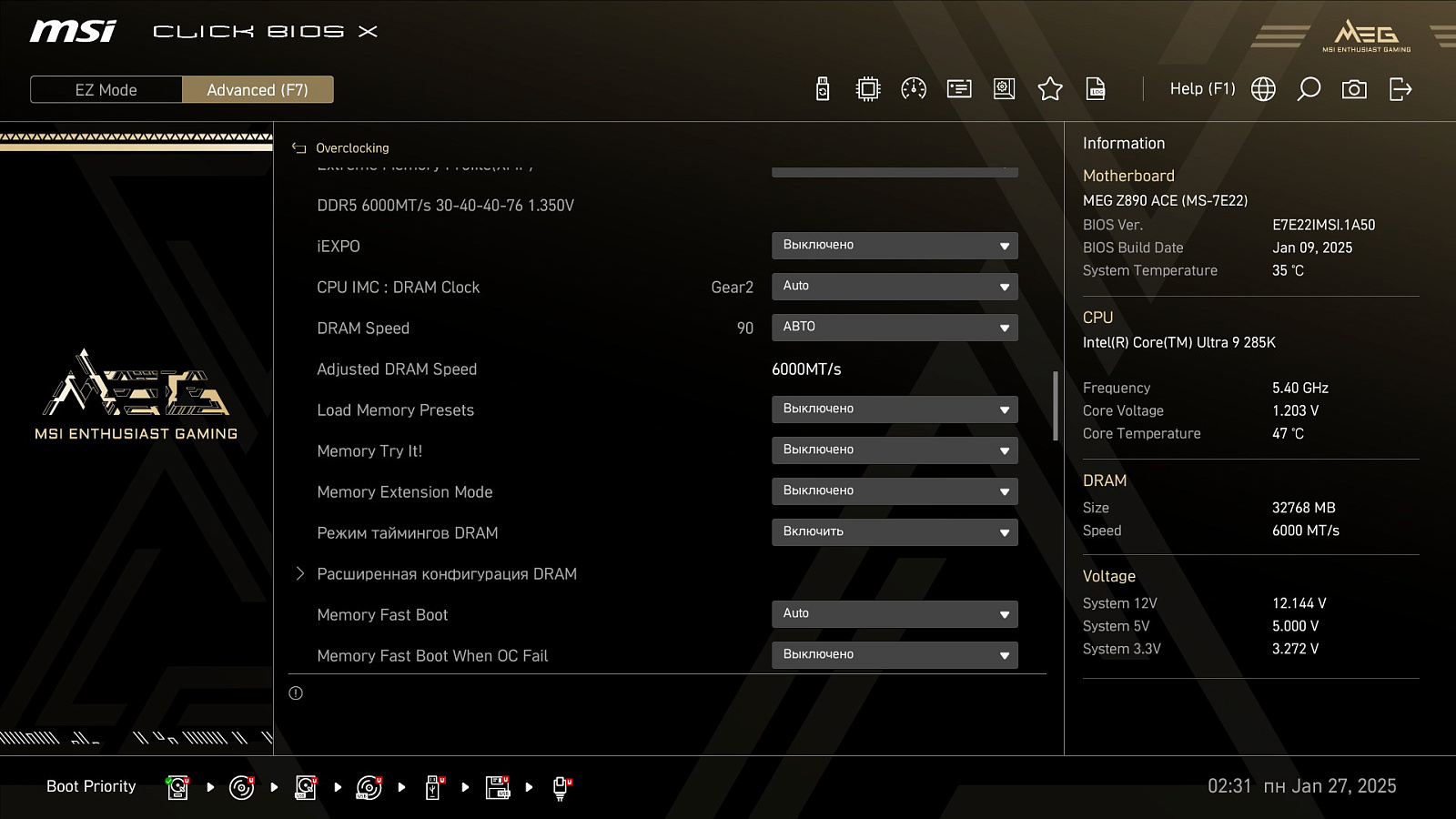Click the Memory Fast Boot label
1456x819 pixels.
pyautogui.click(x=382, y=615)
